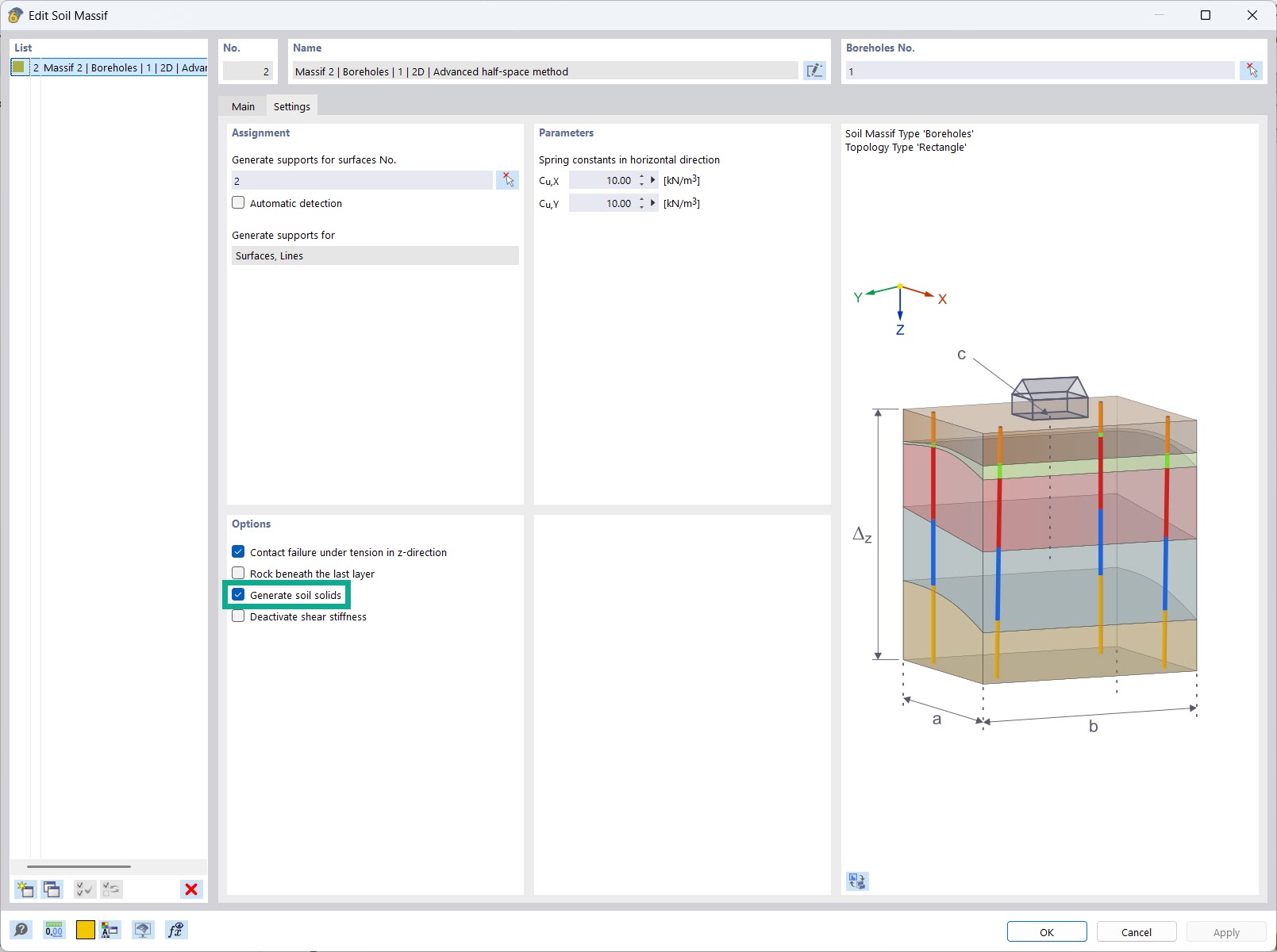Click the yellow color swatch

coord(84,930)
